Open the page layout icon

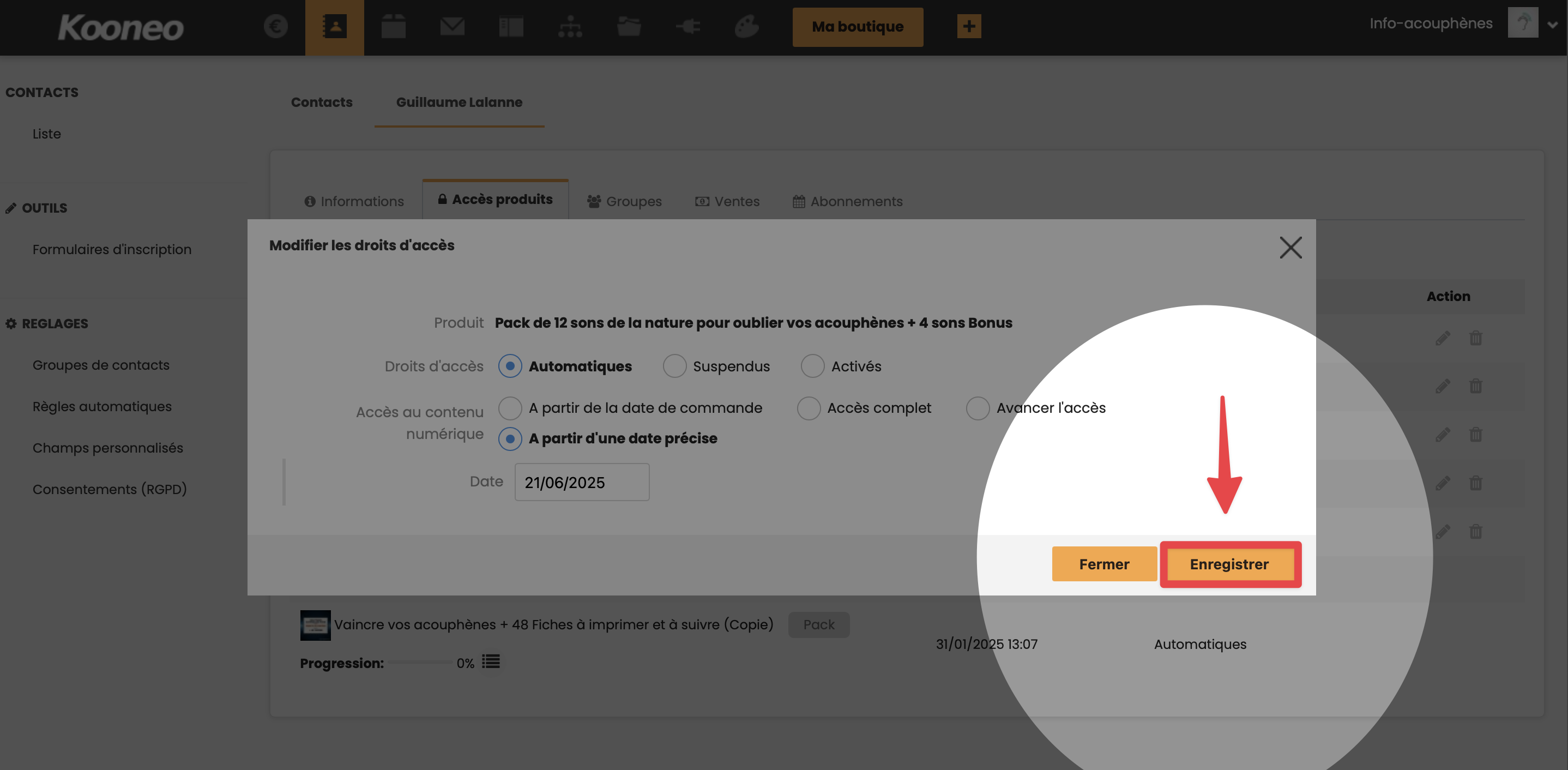coord(511,27)
